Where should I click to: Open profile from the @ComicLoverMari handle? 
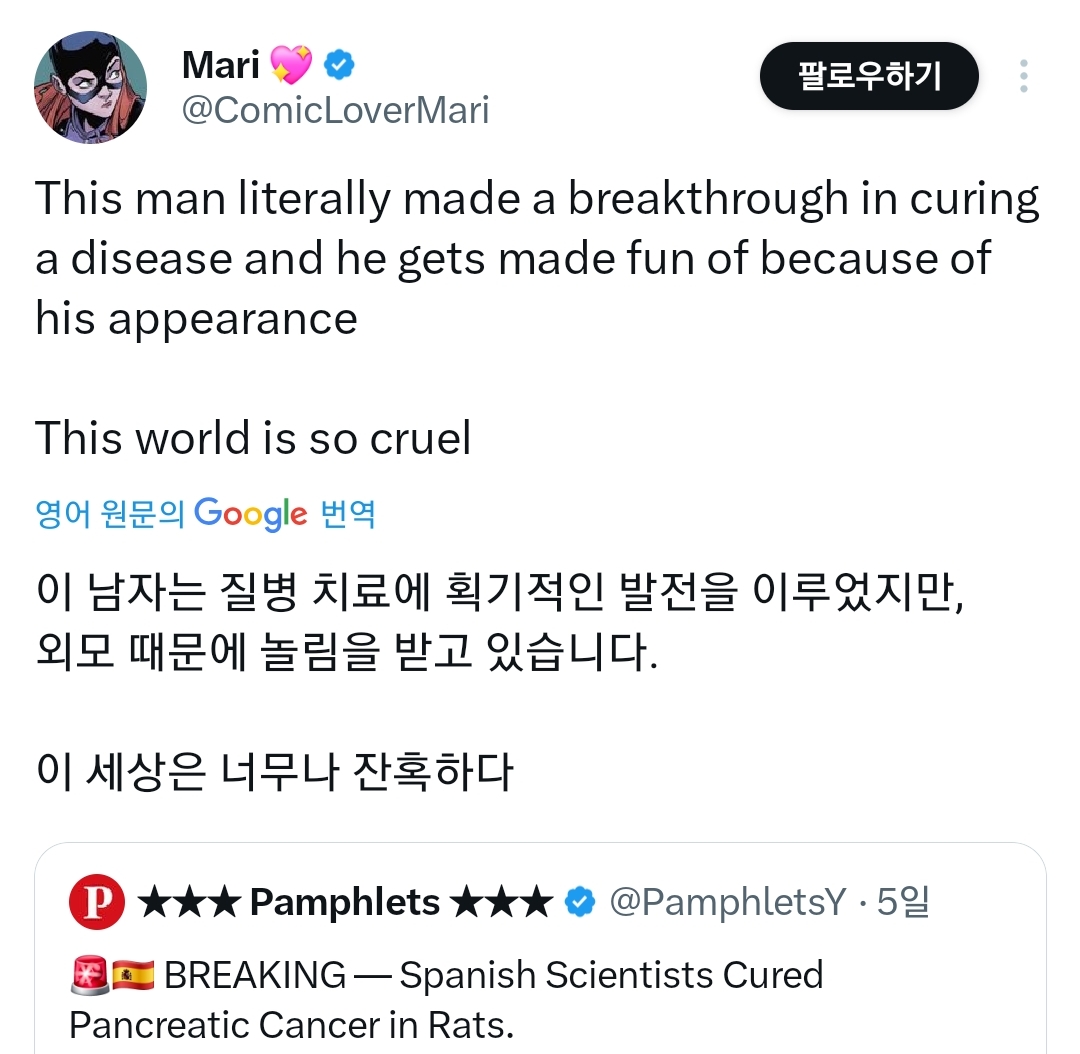[335, 110]
